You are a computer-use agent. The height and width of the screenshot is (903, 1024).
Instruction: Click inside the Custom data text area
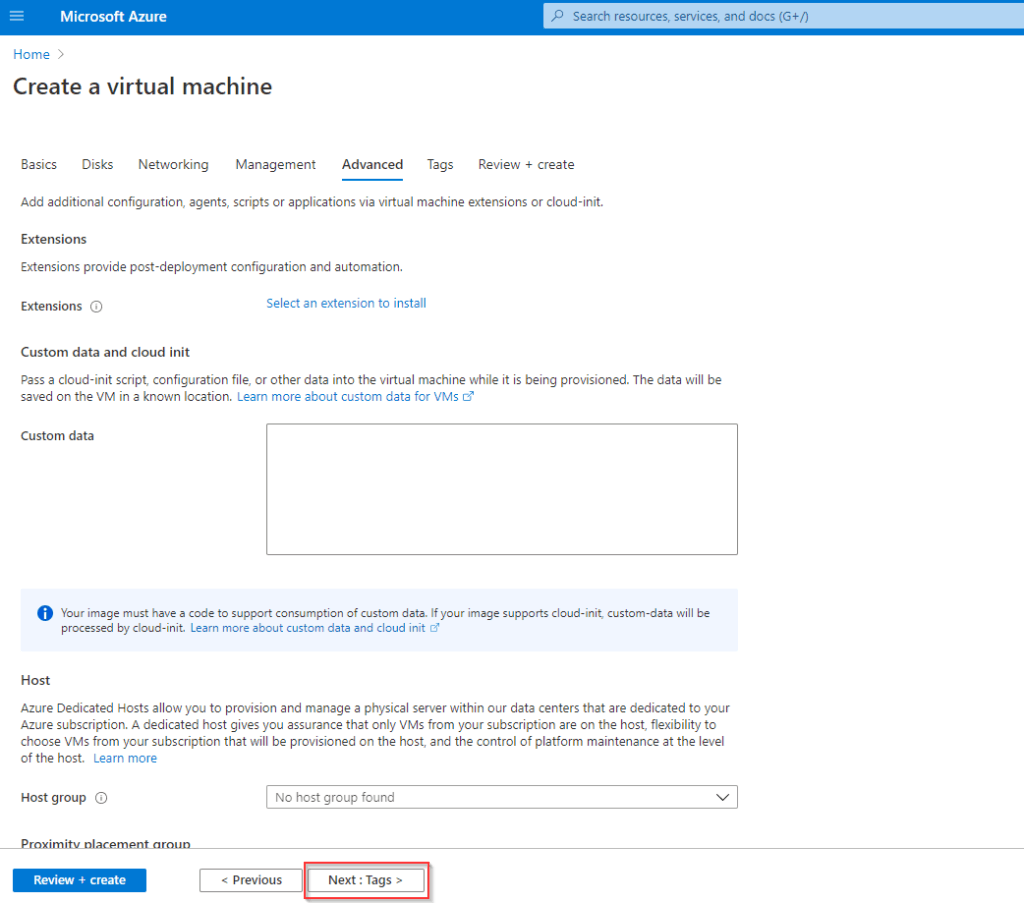pyautogui.click(x=502, y=488)
